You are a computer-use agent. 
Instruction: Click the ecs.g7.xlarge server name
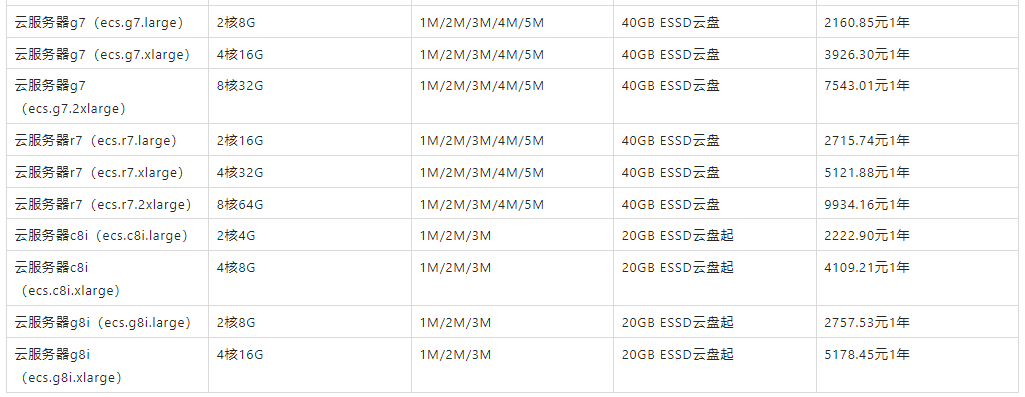coord(103,55)
